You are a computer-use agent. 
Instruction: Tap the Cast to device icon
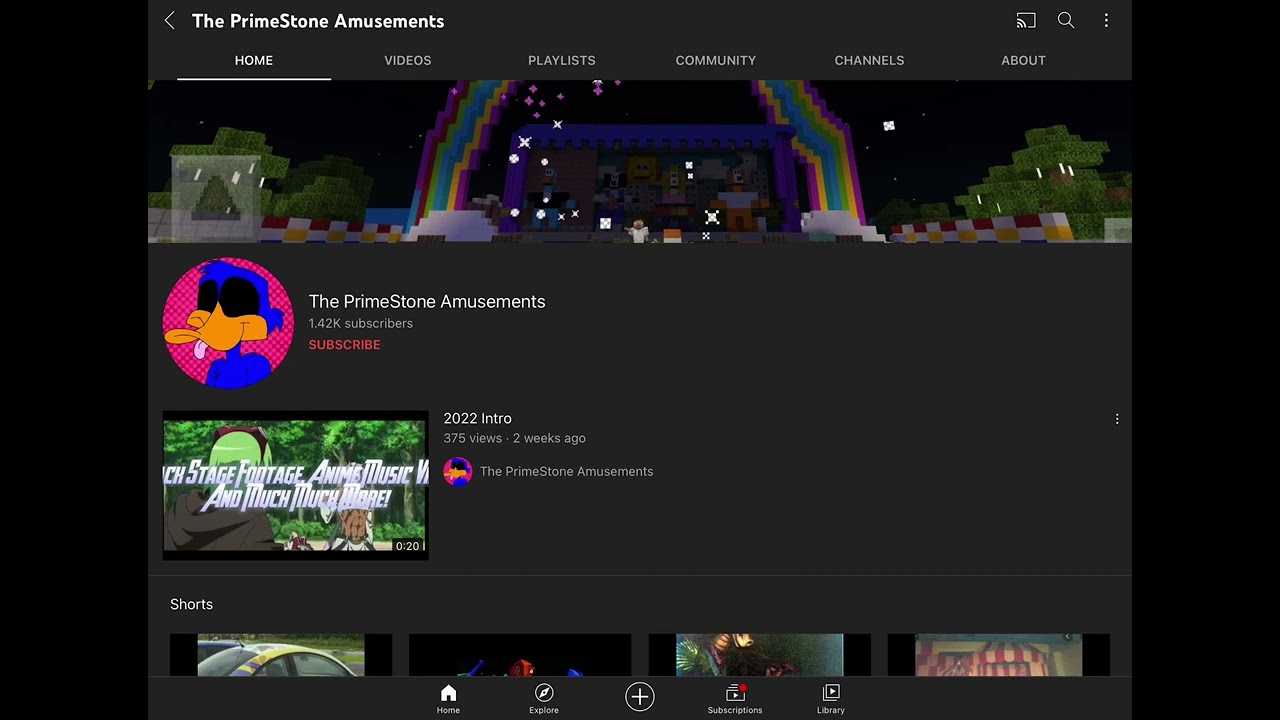[1026, 20]
